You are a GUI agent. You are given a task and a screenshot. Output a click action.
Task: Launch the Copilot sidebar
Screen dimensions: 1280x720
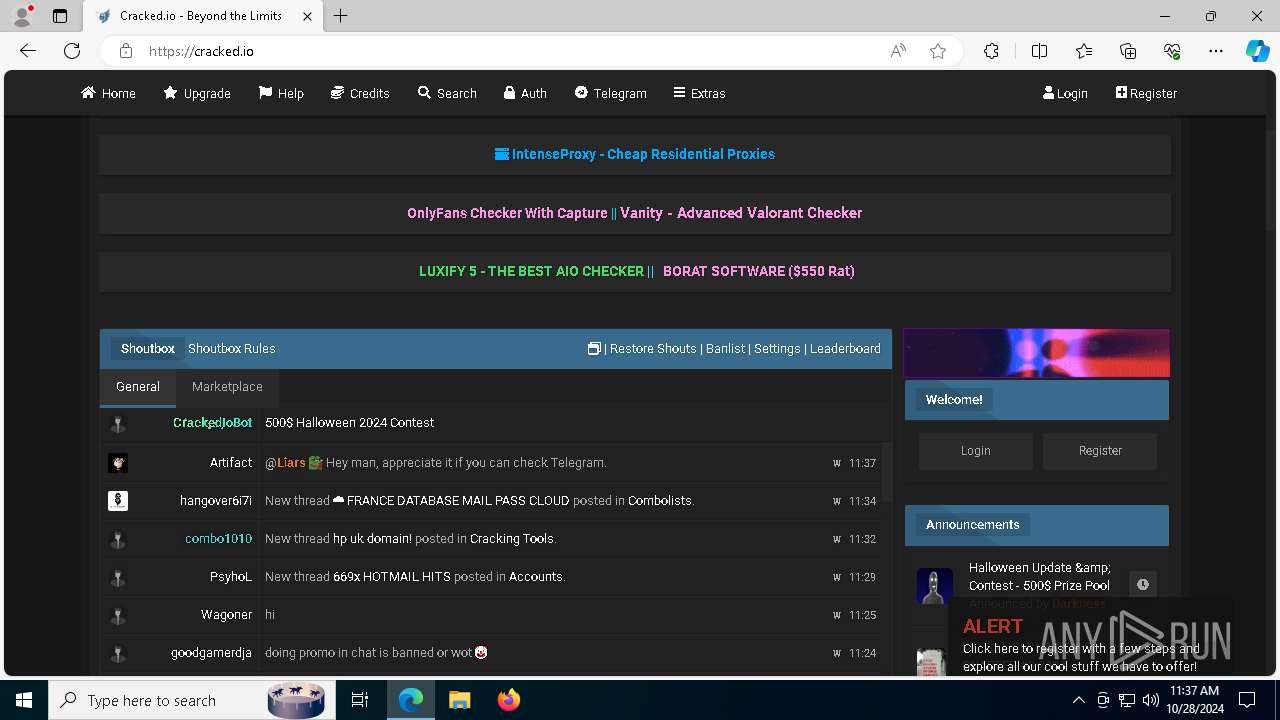coord(1257,51)
